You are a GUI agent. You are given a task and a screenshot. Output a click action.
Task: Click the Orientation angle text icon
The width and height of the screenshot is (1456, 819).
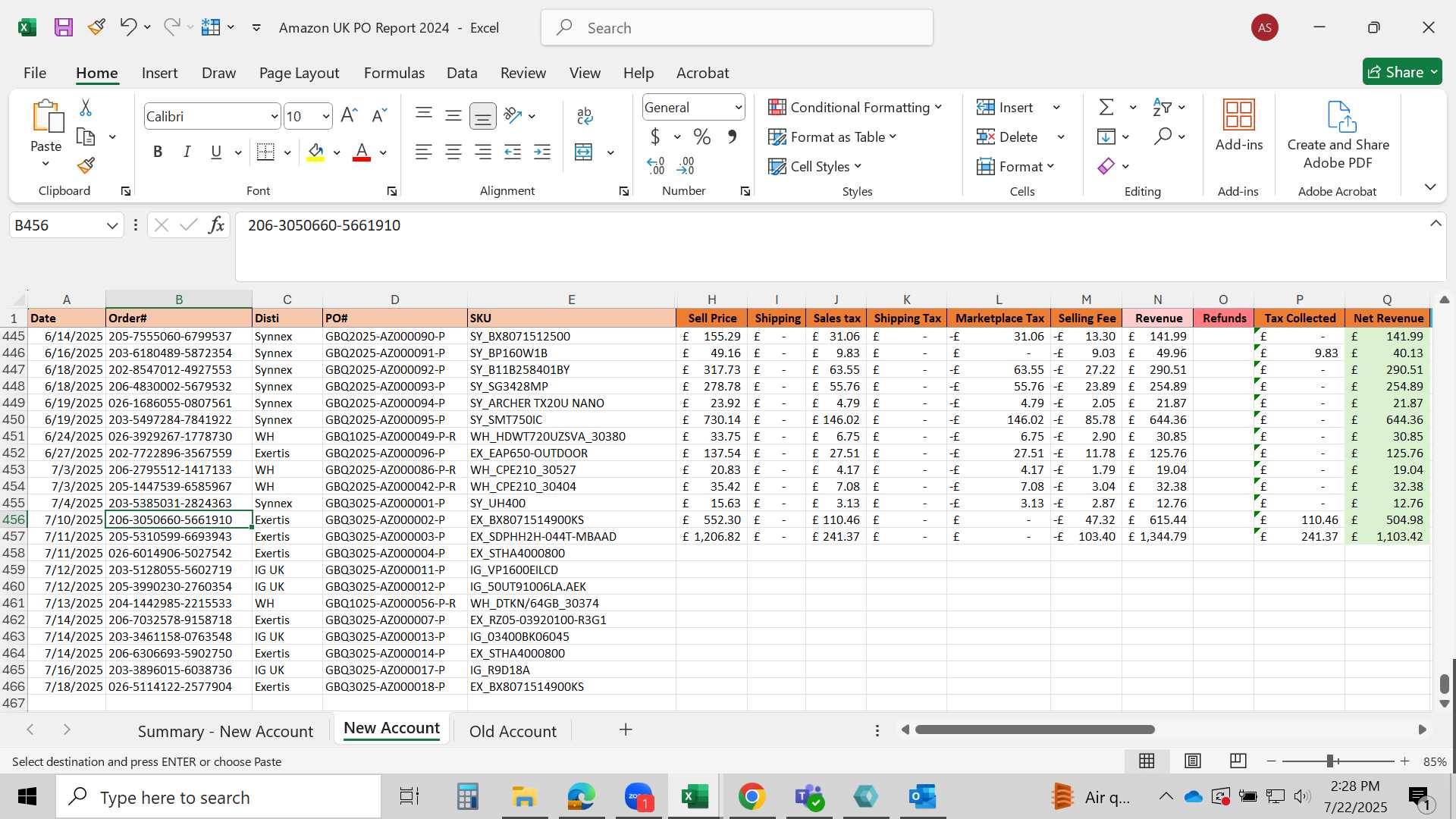[513, 115]
